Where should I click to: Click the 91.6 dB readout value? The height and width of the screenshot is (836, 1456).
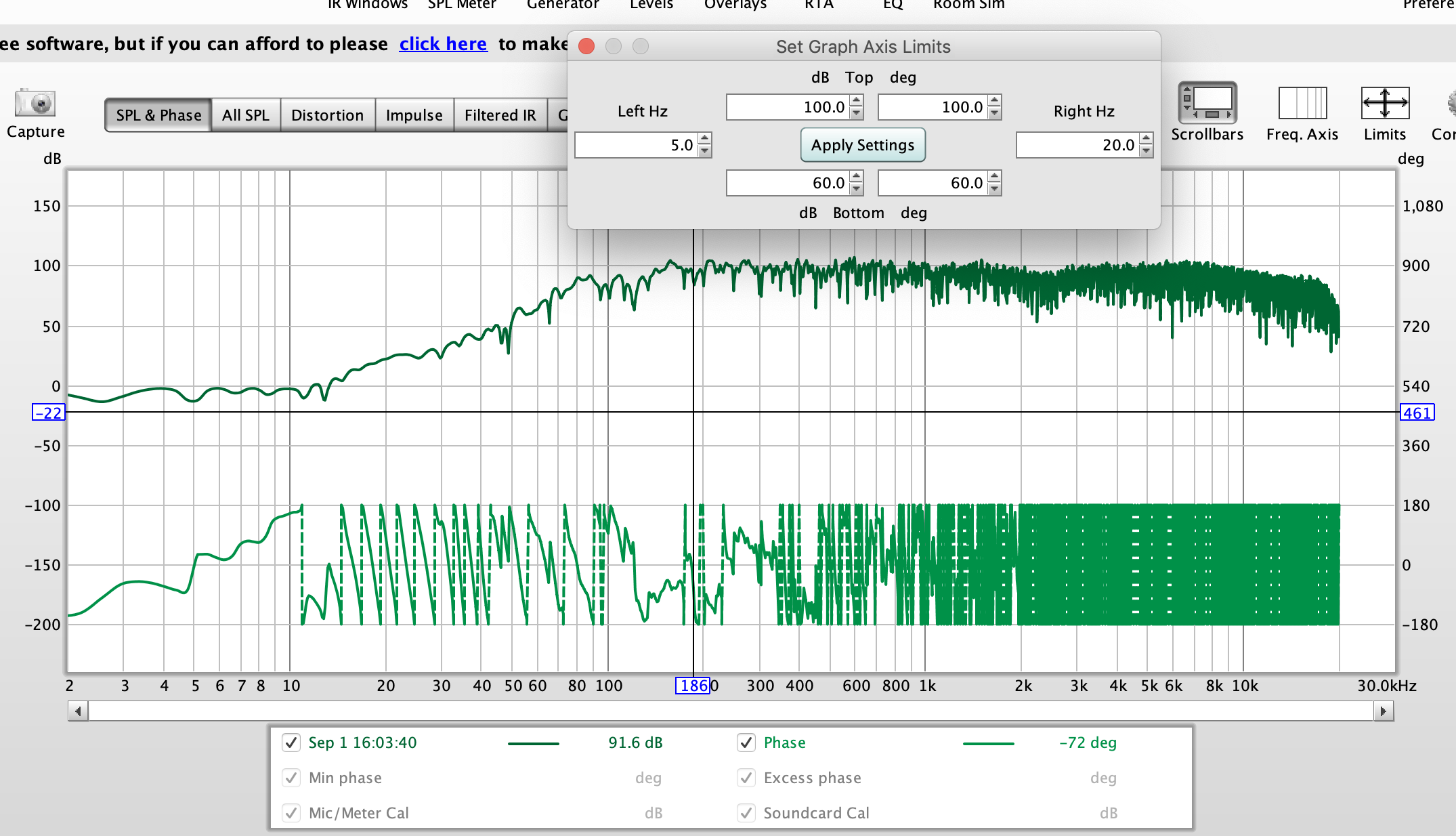click(635, 743)
